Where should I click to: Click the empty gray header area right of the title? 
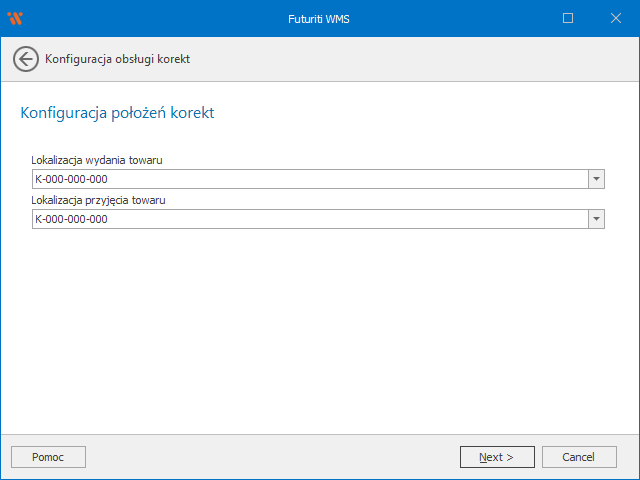click(x=420, y=59)
